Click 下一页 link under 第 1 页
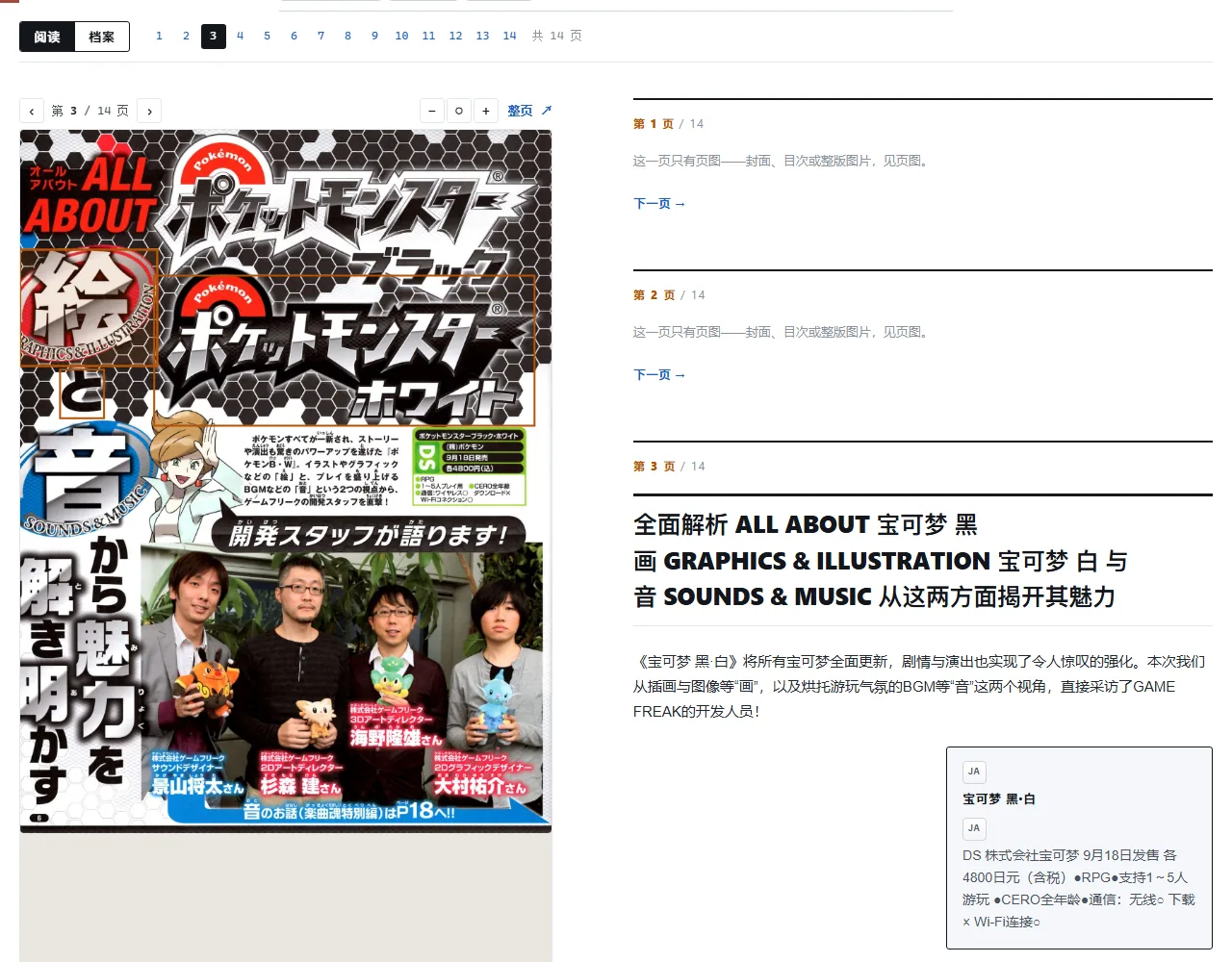The width and height of the screenshot is (1232, 962). tap(659, 204)
